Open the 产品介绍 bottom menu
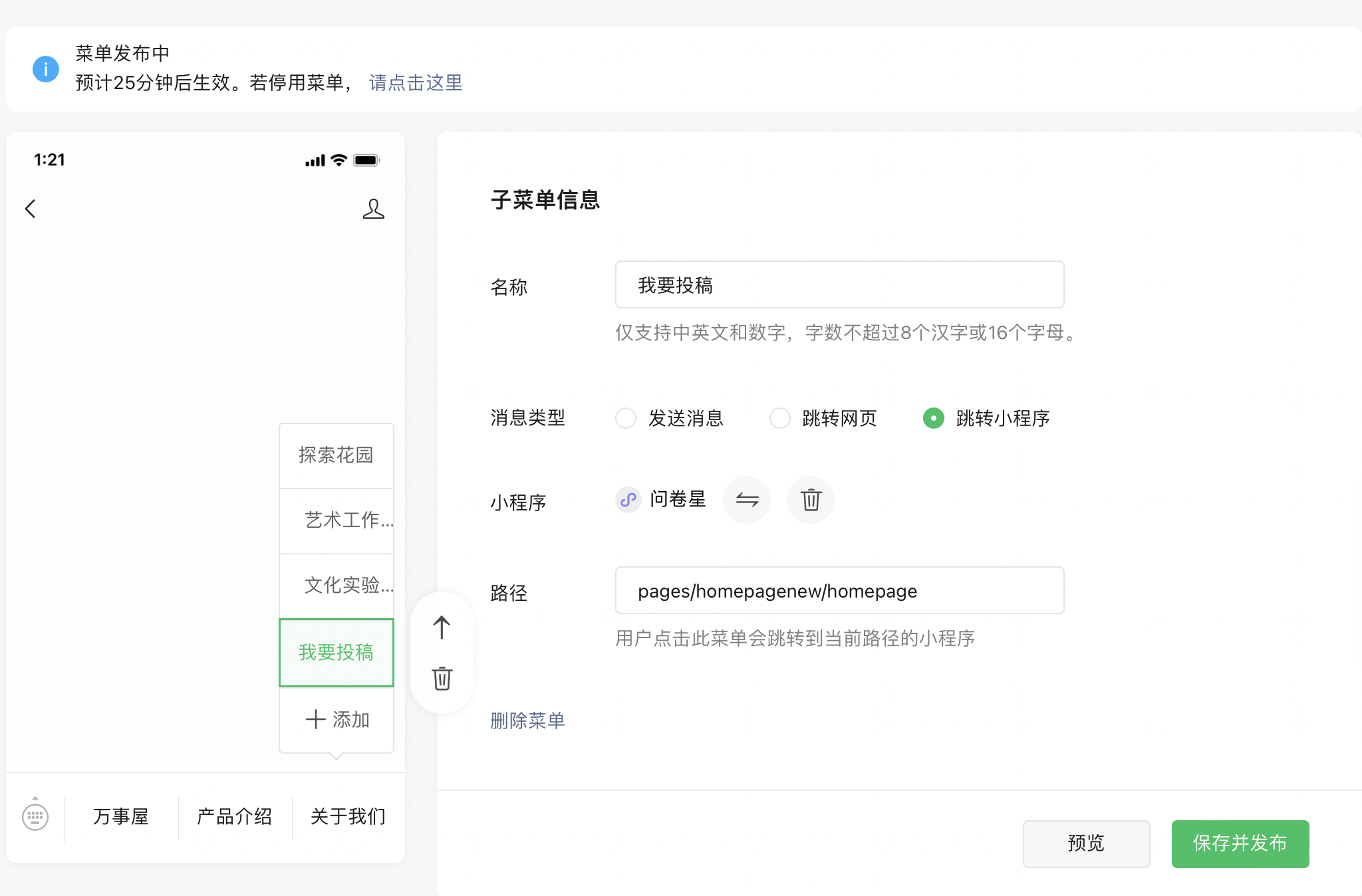Image resolution: width=1362 pixels, height=896 pixels. 235,816
